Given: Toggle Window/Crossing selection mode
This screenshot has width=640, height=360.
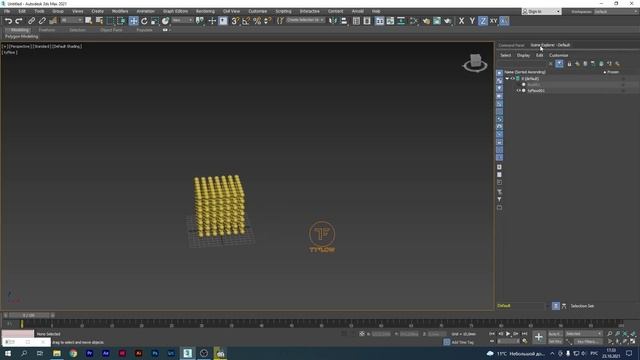Looking at the screenshot, I should (x=121, y=21).
